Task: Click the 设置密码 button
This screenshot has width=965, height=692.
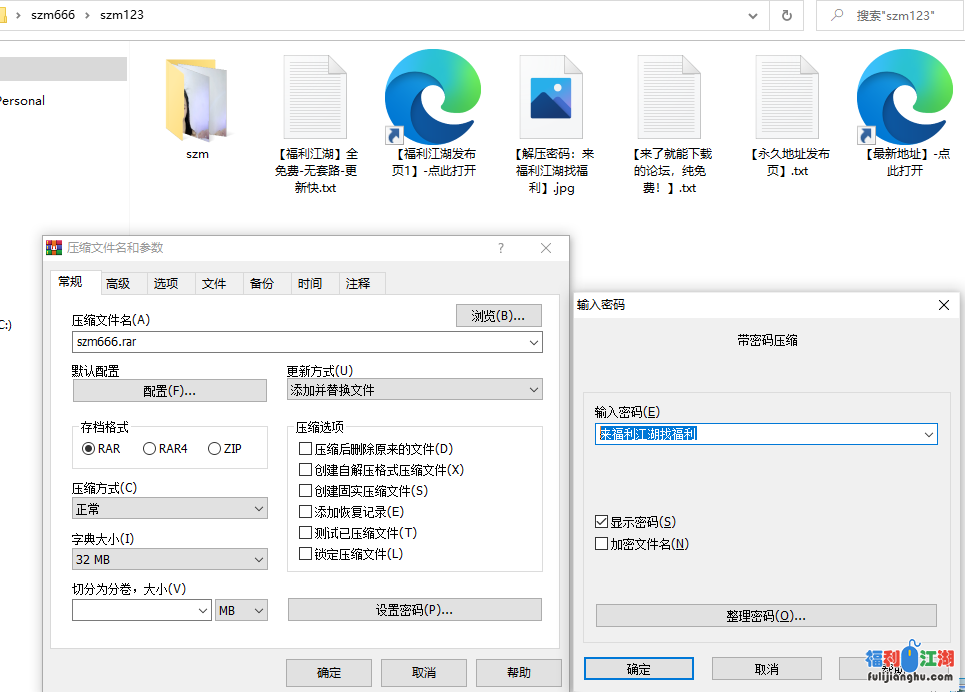Action: click(414, 609)
